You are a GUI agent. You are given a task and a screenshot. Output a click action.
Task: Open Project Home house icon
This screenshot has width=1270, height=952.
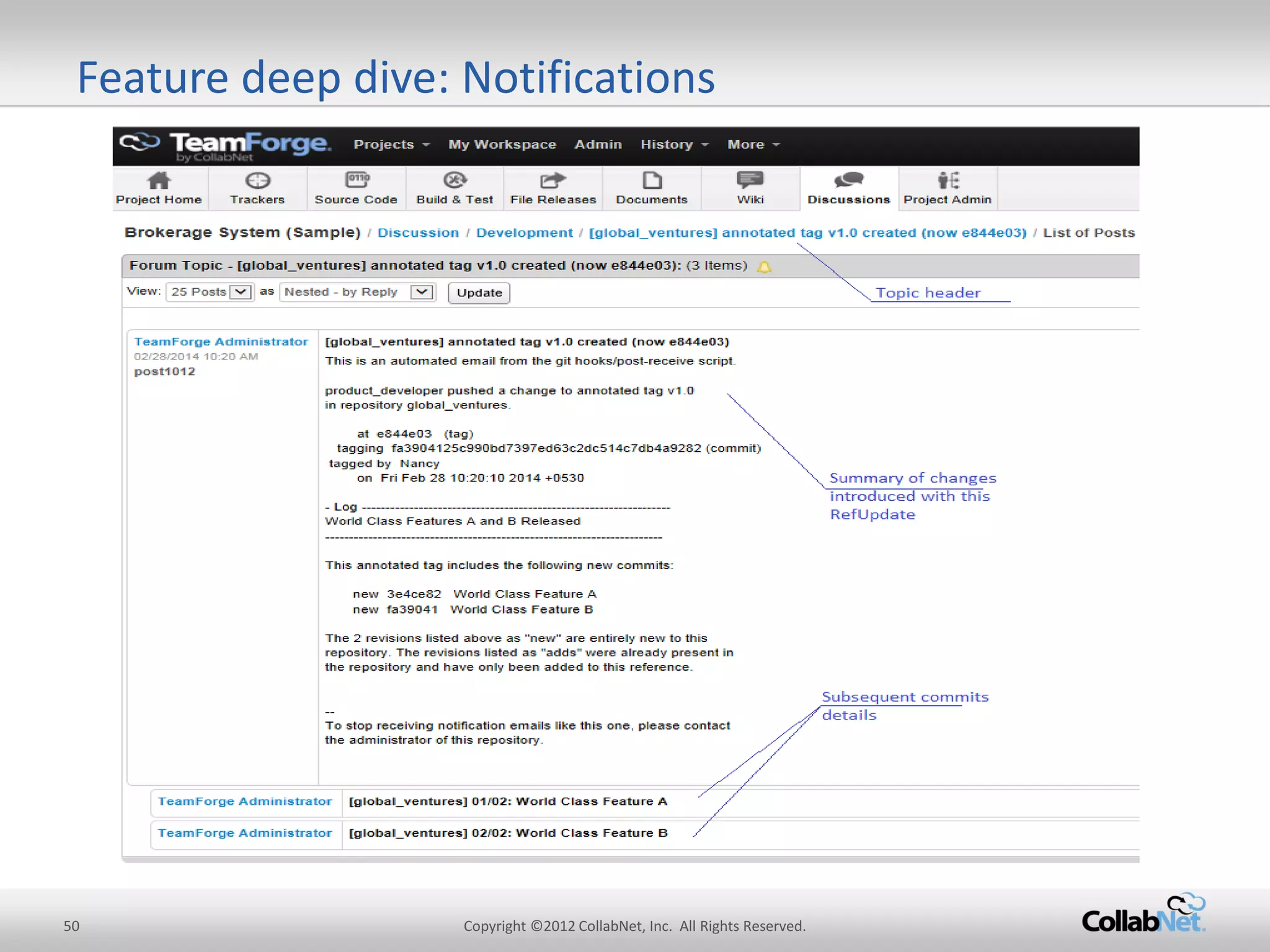coord(159,180)
